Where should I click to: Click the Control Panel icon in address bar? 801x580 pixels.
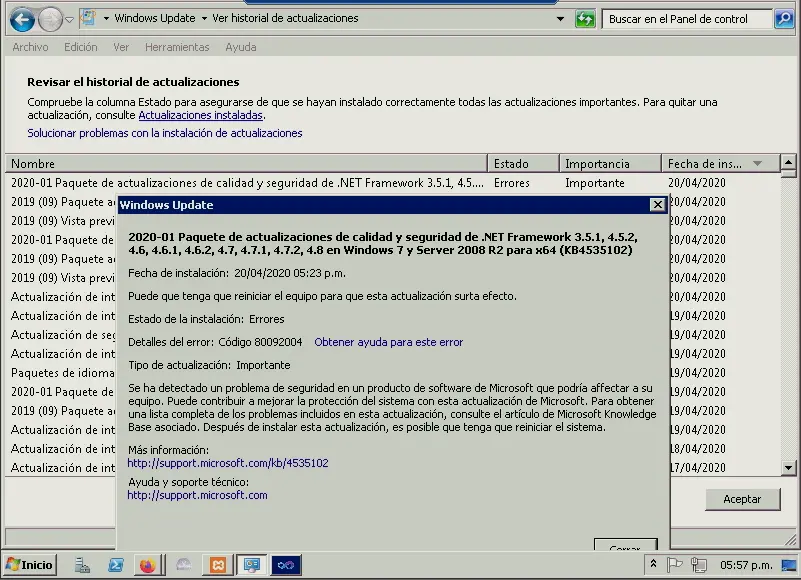point(88,18)
